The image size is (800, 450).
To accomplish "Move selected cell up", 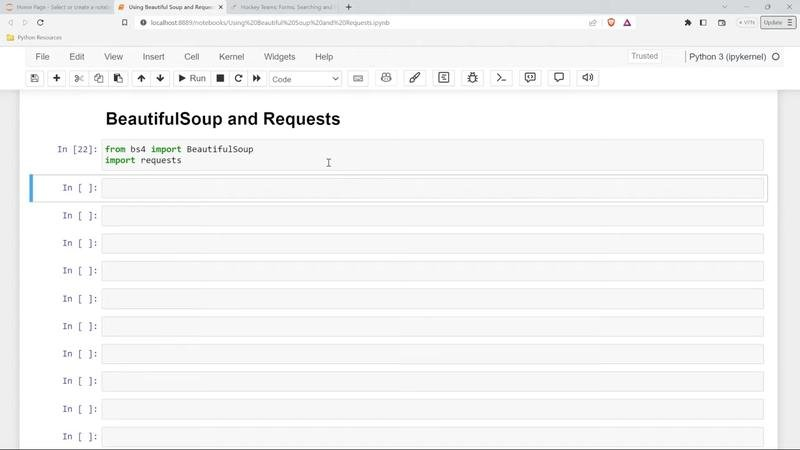I will pyautogui.click(x=141, y=78).
